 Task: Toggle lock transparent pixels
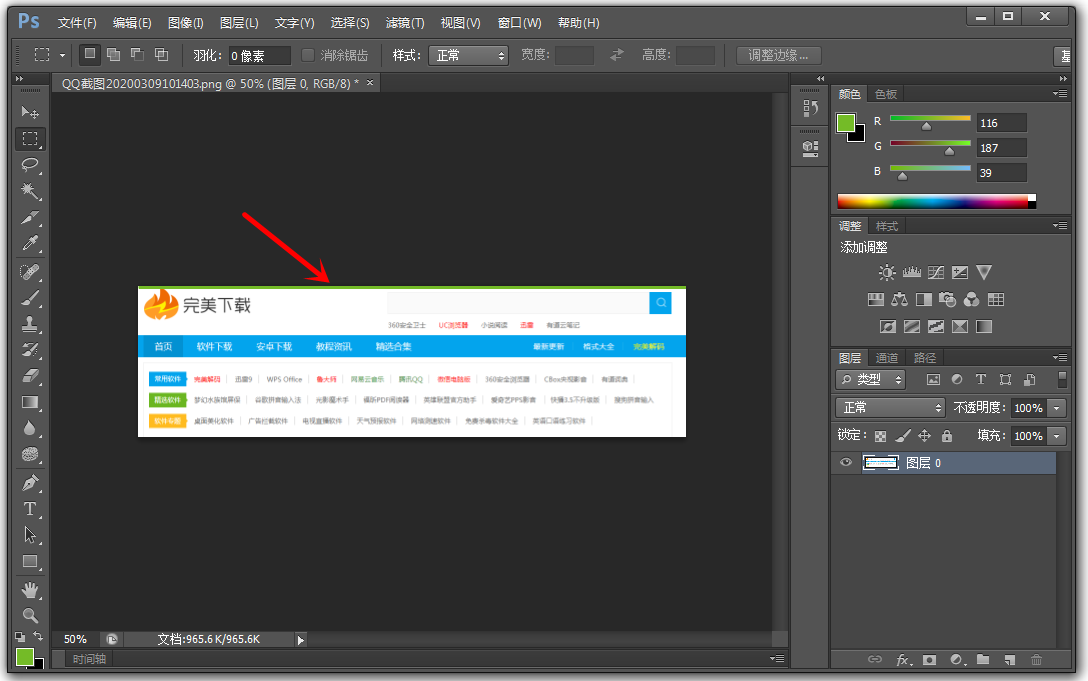880,436
